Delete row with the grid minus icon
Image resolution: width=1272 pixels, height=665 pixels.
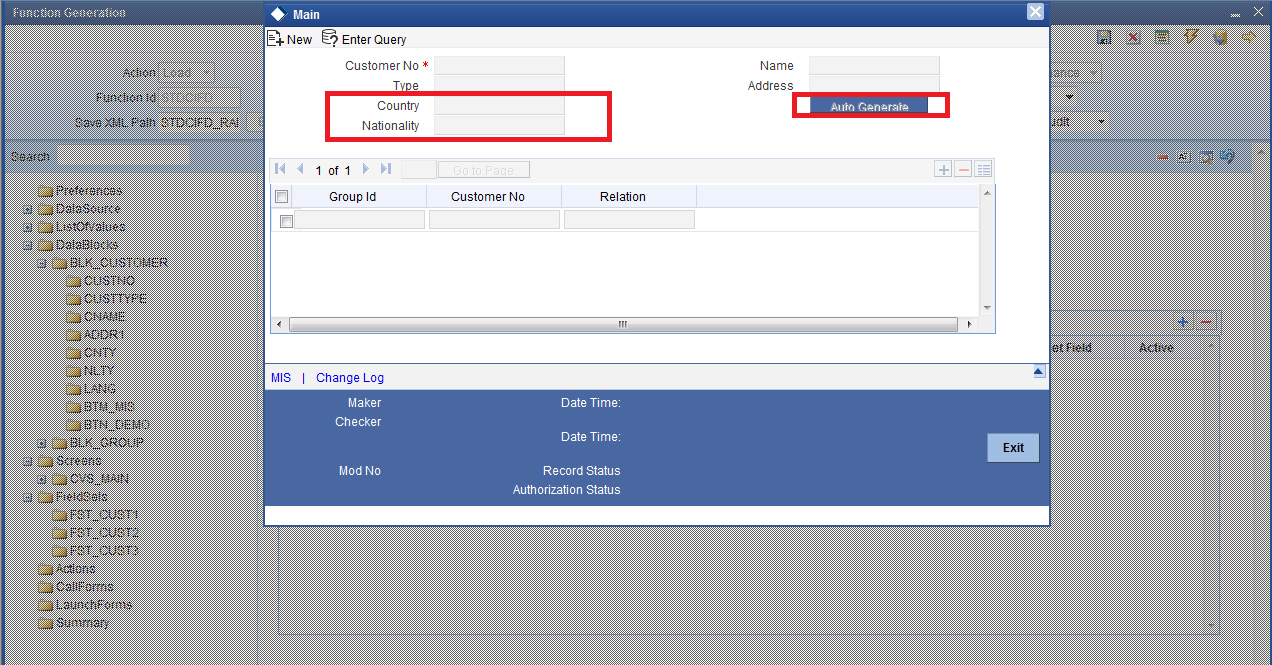point(963,170)
